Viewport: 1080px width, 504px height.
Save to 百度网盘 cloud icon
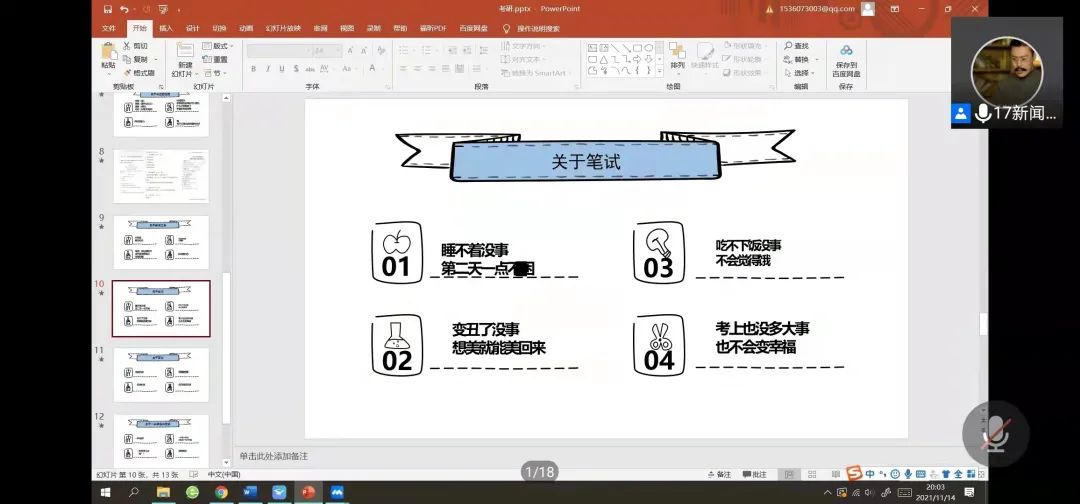click(x=847, y=60)
